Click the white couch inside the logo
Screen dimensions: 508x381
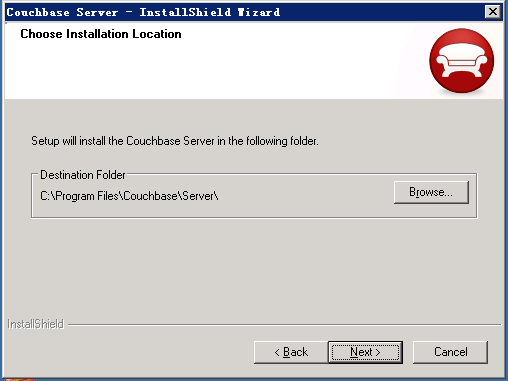tap(462, 61)
